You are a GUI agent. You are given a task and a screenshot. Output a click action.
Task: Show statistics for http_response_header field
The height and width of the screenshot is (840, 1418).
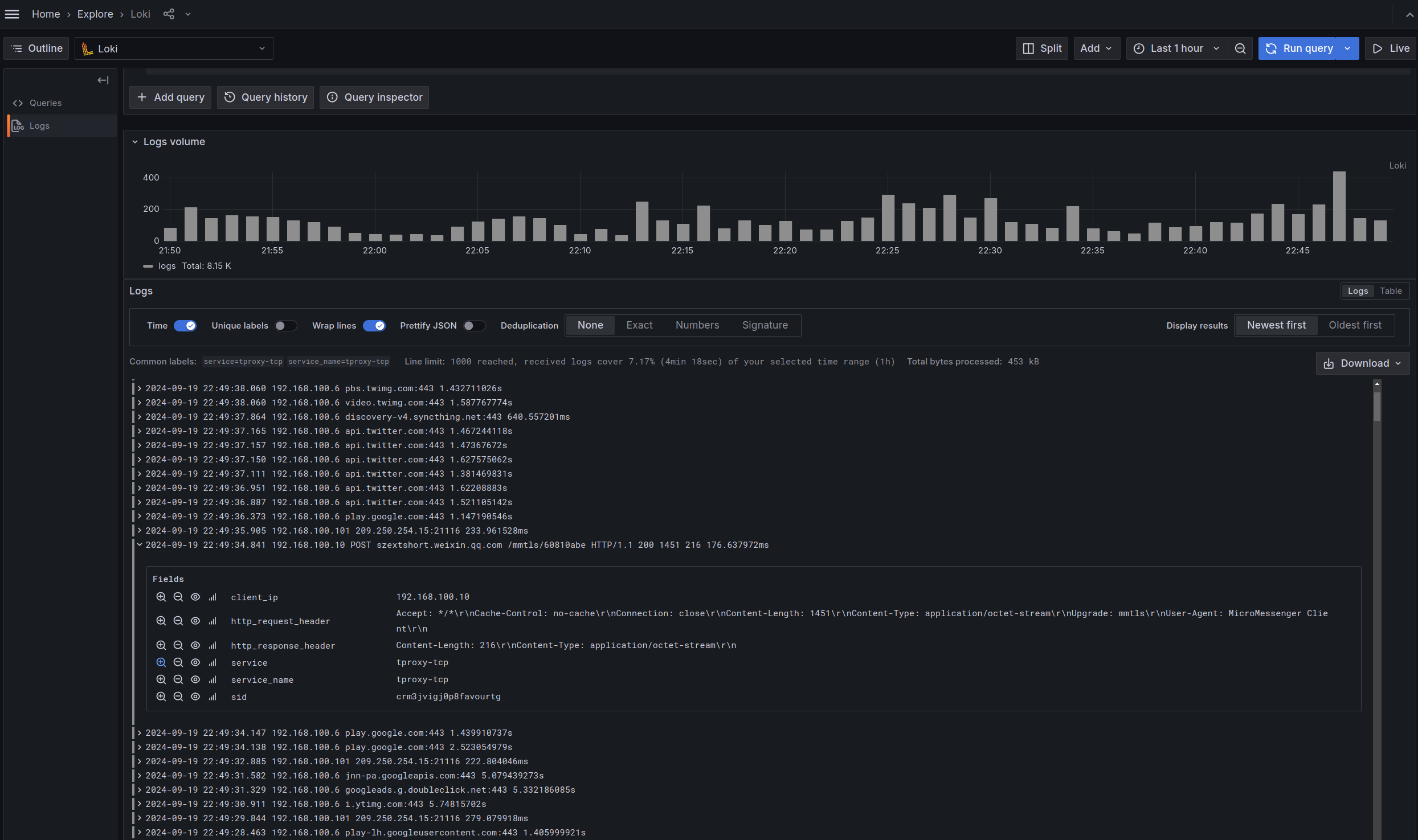tap(213, 645)
